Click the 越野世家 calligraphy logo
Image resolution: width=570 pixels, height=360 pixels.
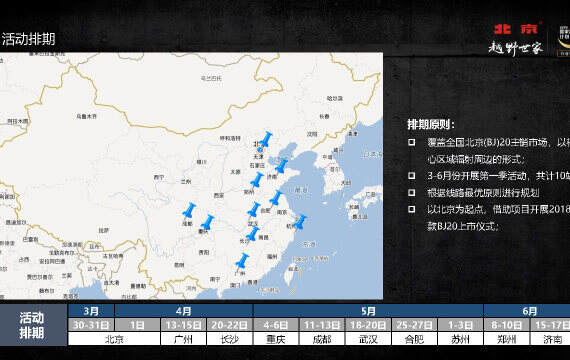tap(516, 47)
